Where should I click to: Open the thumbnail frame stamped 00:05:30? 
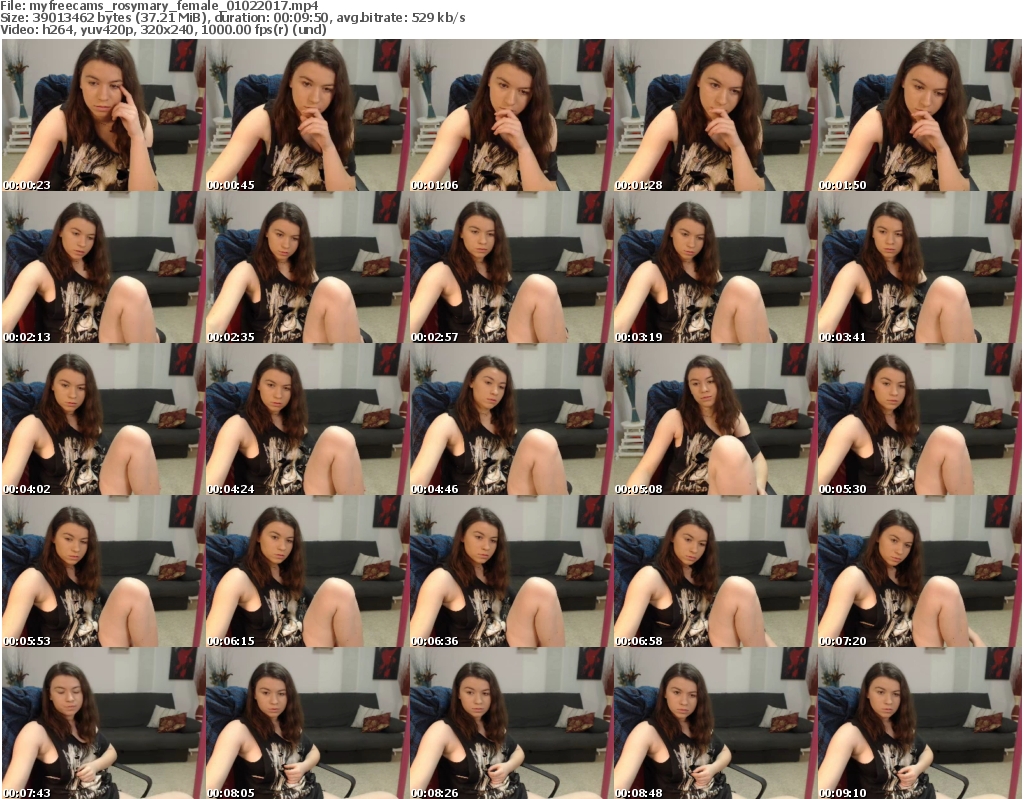[919, 419]
